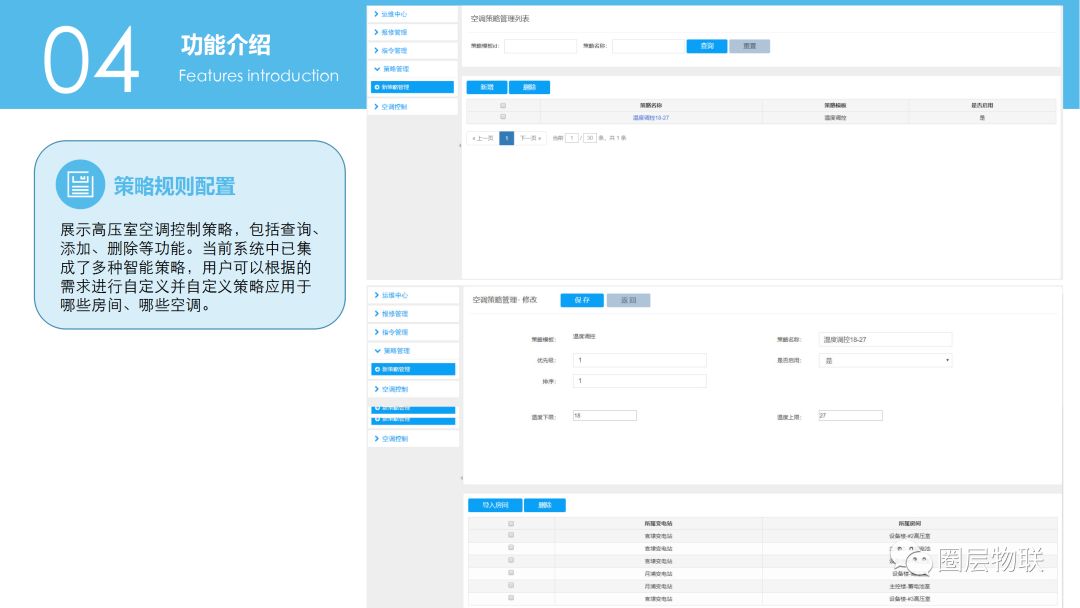Focus the 温度上限 upper temperature field
The image size is (1080, 608).
tap(850, 415)
